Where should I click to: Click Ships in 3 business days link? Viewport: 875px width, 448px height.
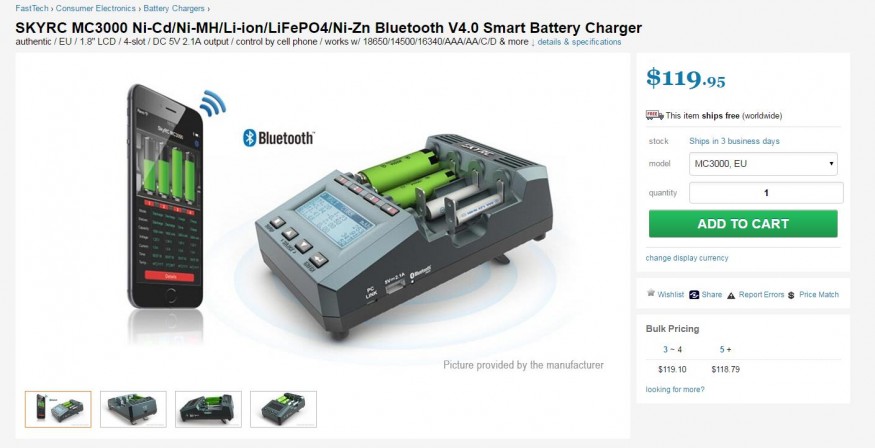[734, 141]
